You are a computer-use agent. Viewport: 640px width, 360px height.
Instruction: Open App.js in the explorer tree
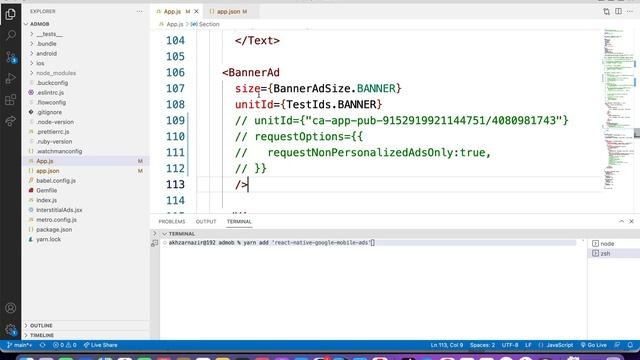(x=44, y=161)
